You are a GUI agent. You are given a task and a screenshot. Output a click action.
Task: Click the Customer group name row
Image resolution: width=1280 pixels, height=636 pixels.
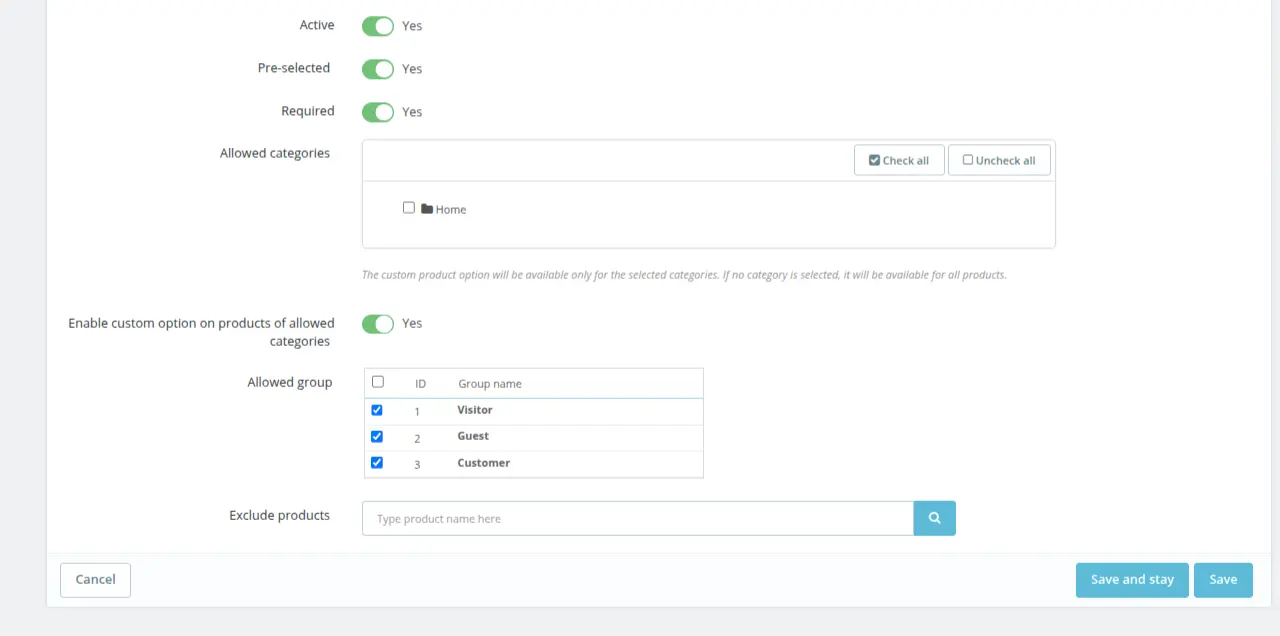pos(484,463)
